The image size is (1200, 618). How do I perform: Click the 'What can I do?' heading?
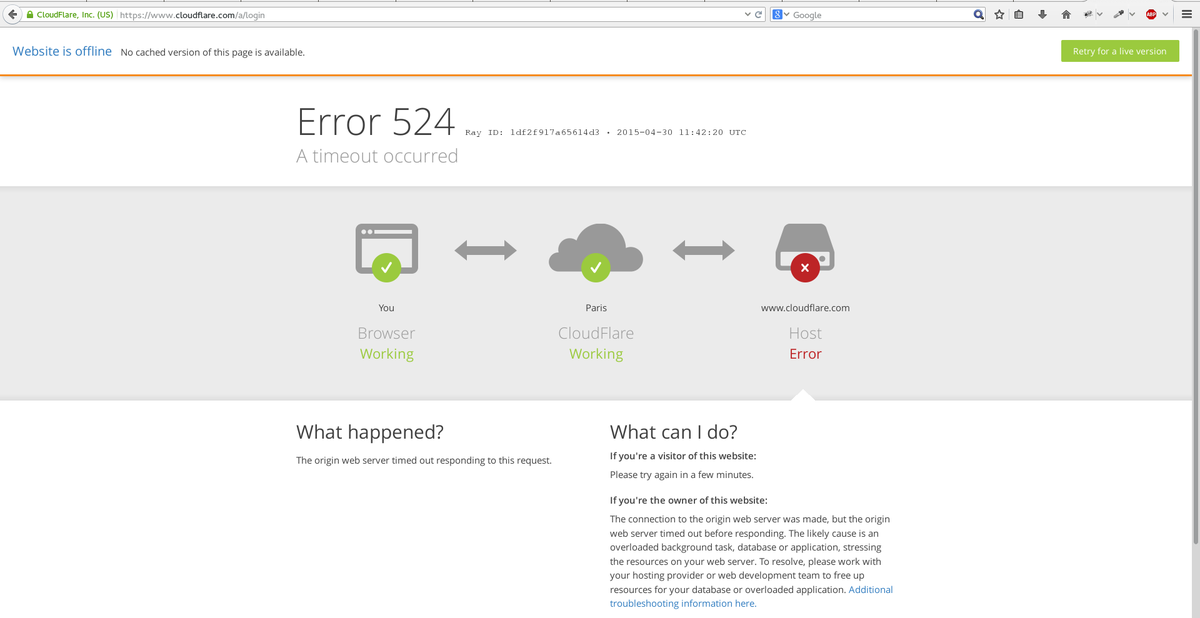(x=674, y=432)
